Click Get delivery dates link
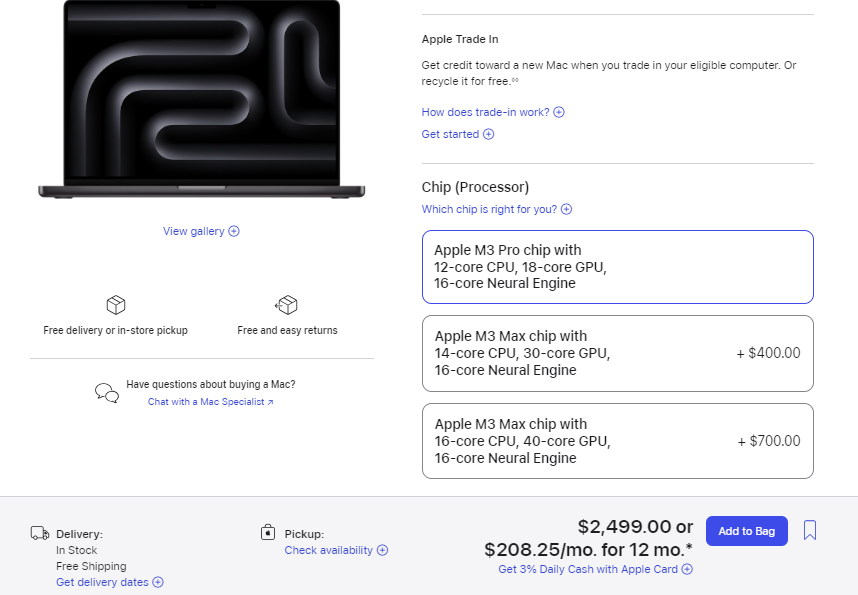 pyautogui.click(x=102, y=582)
